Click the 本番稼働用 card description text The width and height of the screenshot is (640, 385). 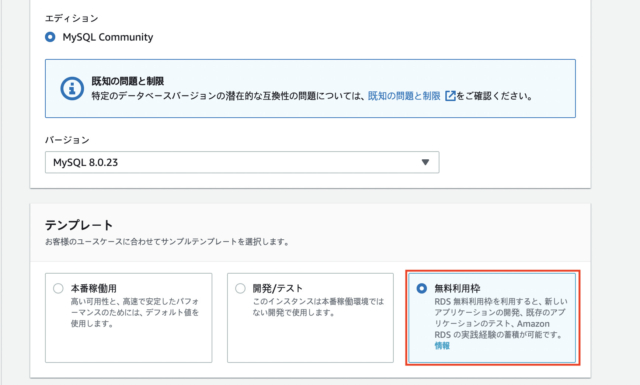[135, 312]
